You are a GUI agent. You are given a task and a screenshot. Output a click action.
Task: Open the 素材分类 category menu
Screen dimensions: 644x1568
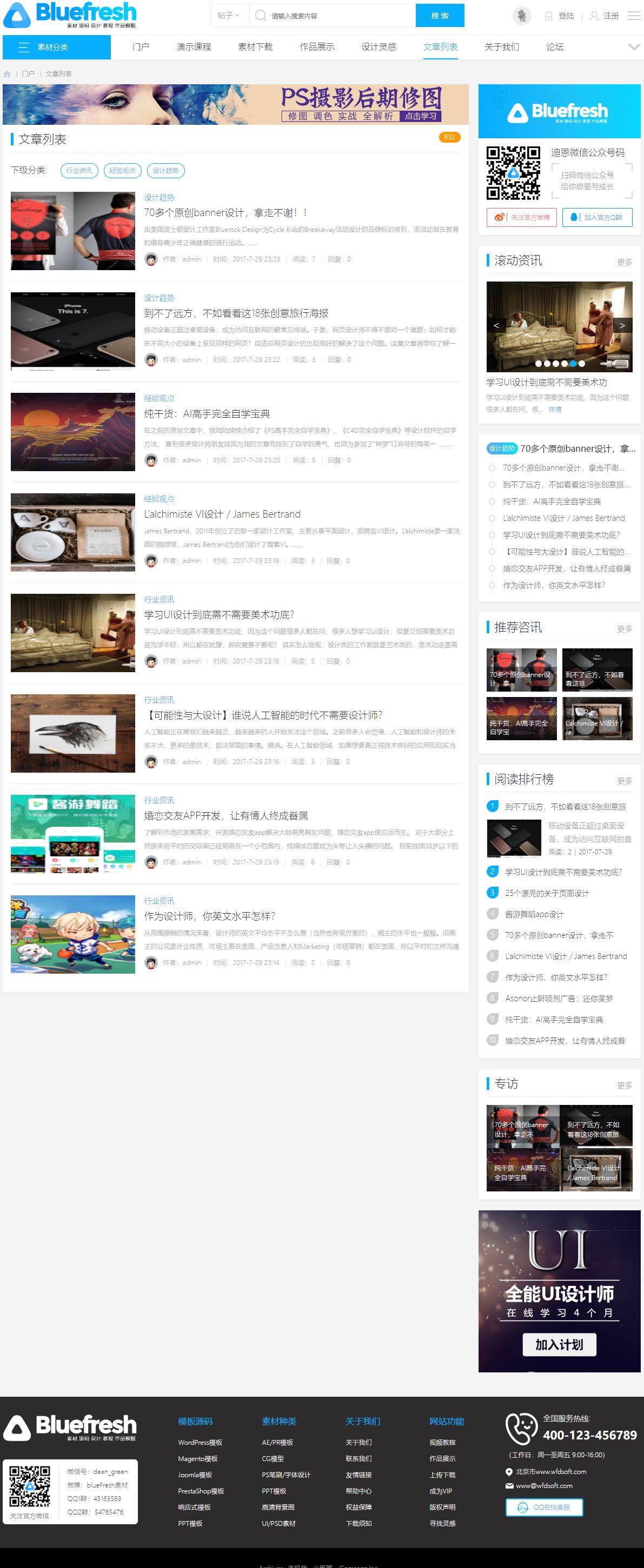(57, 48)
